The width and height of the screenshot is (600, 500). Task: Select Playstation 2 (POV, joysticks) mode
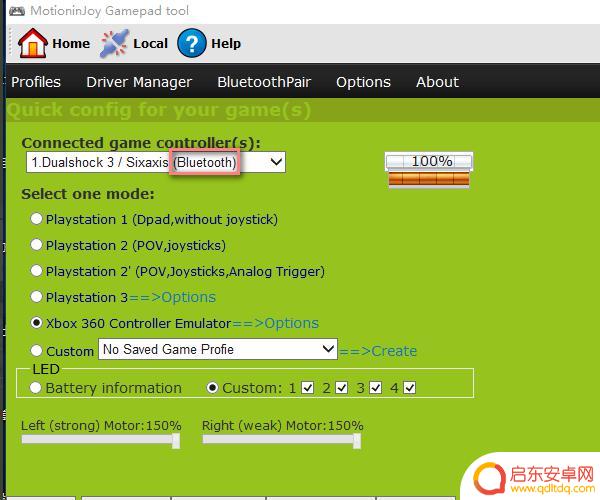pyautogui.click(x=36, y=244)
